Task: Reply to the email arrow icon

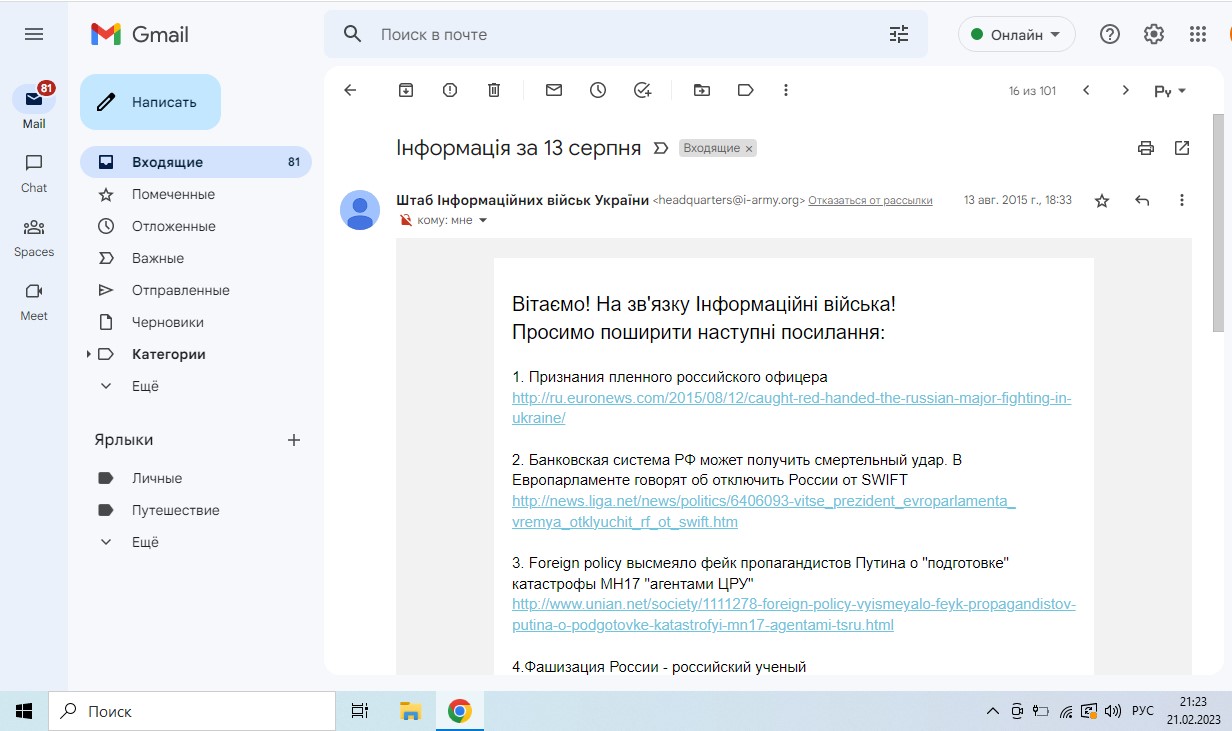Action: click(1142, 200)
